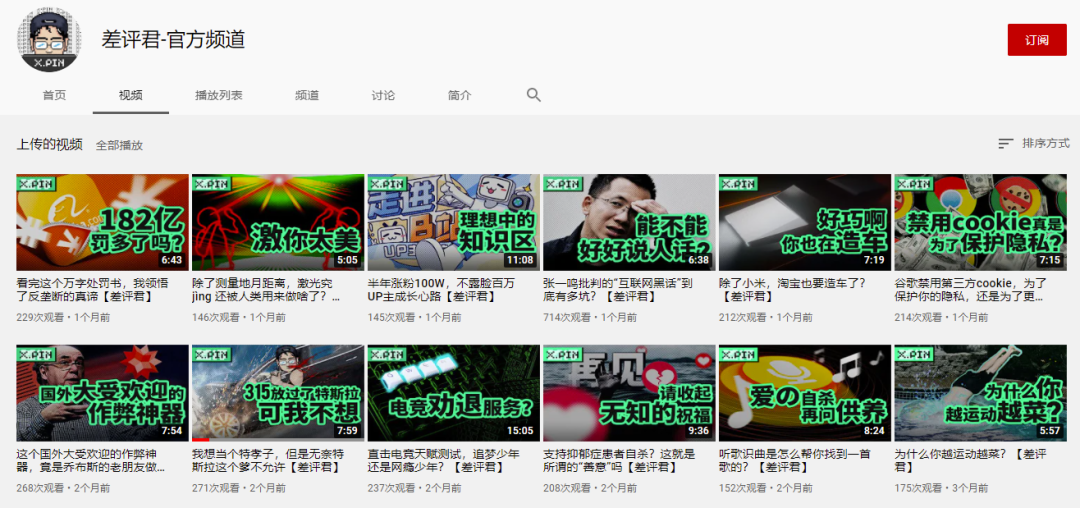Open the 电竞劝退服务 video thumbnail
Screen dimensions: 1080x508
(x=453, y=393)
